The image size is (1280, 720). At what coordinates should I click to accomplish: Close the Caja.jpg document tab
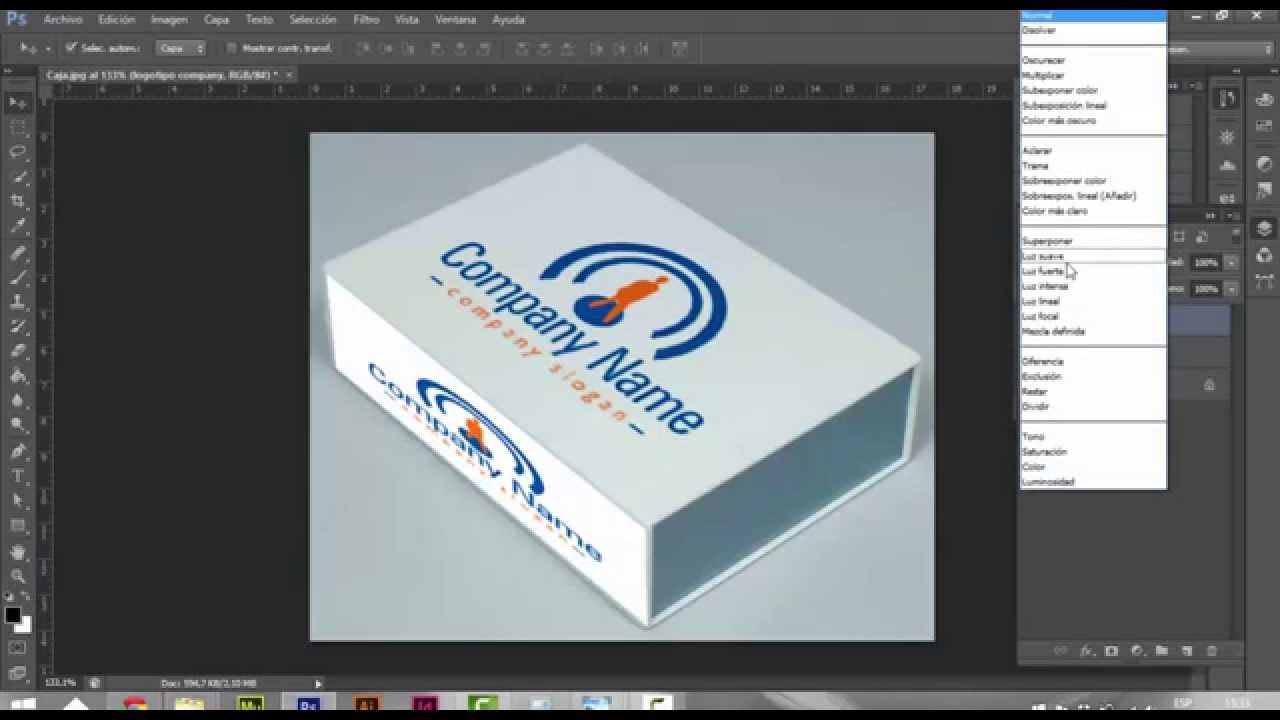(289, 75)
